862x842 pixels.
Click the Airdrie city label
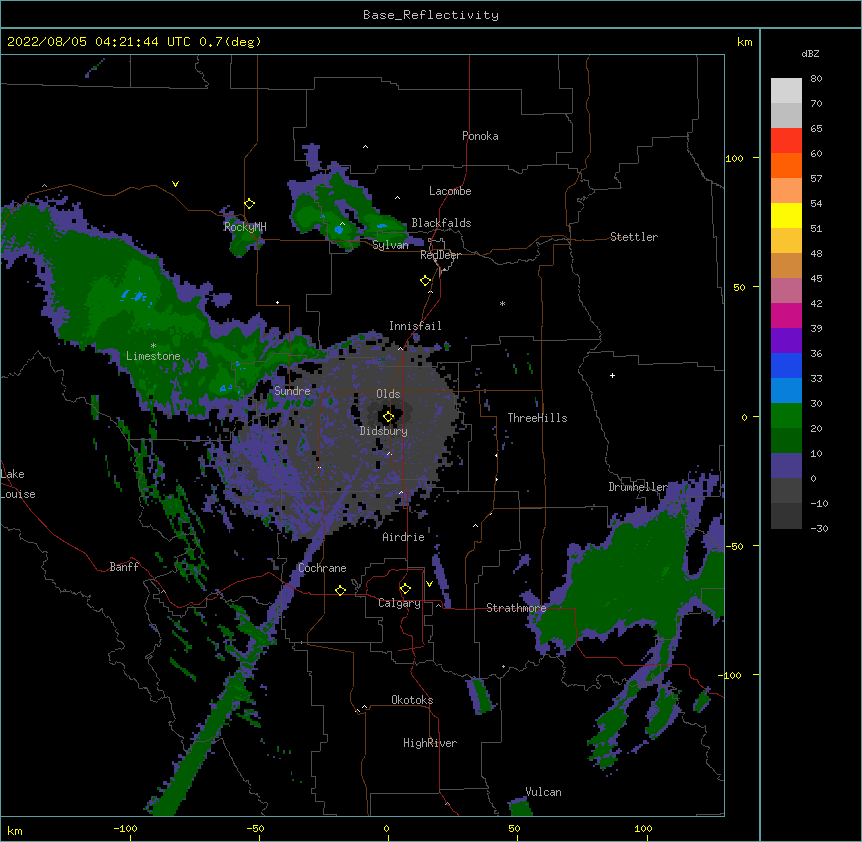coord(403,537)
